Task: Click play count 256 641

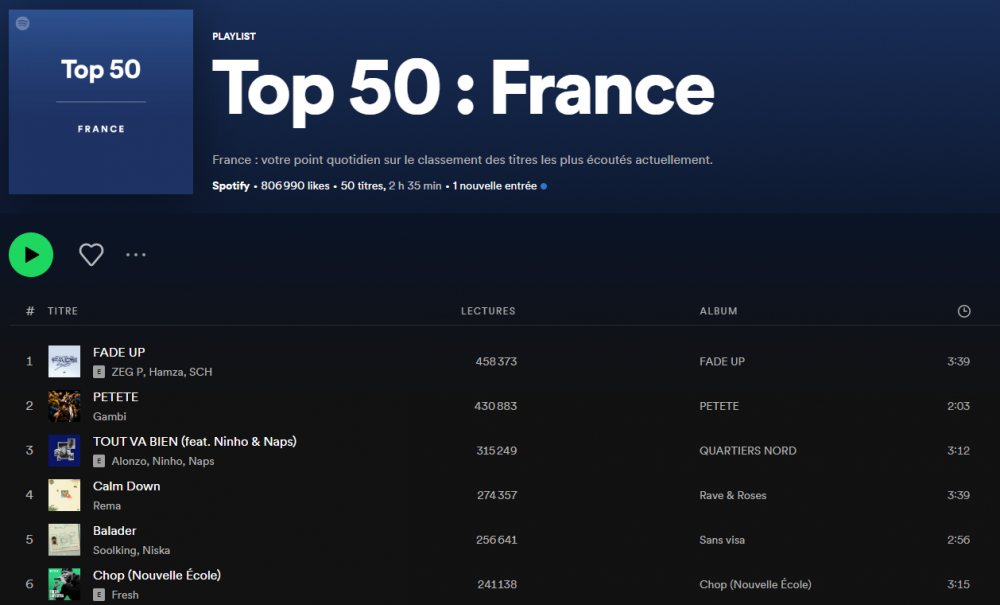Action: pyautogui.click(x=496, y=540)
